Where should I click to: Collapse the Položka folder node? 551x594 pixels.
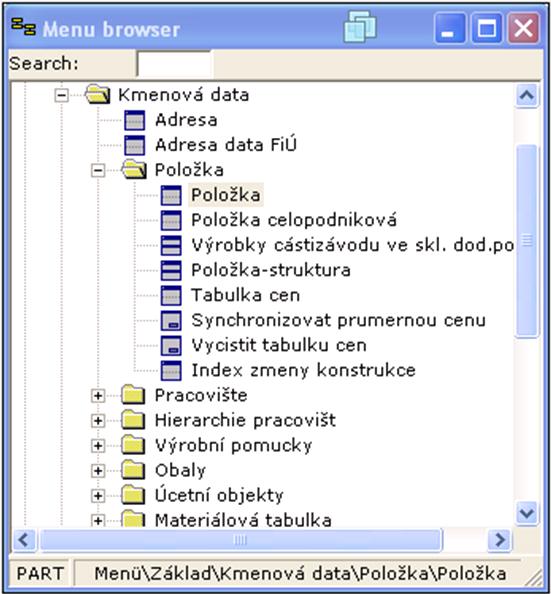pos(98,170)
